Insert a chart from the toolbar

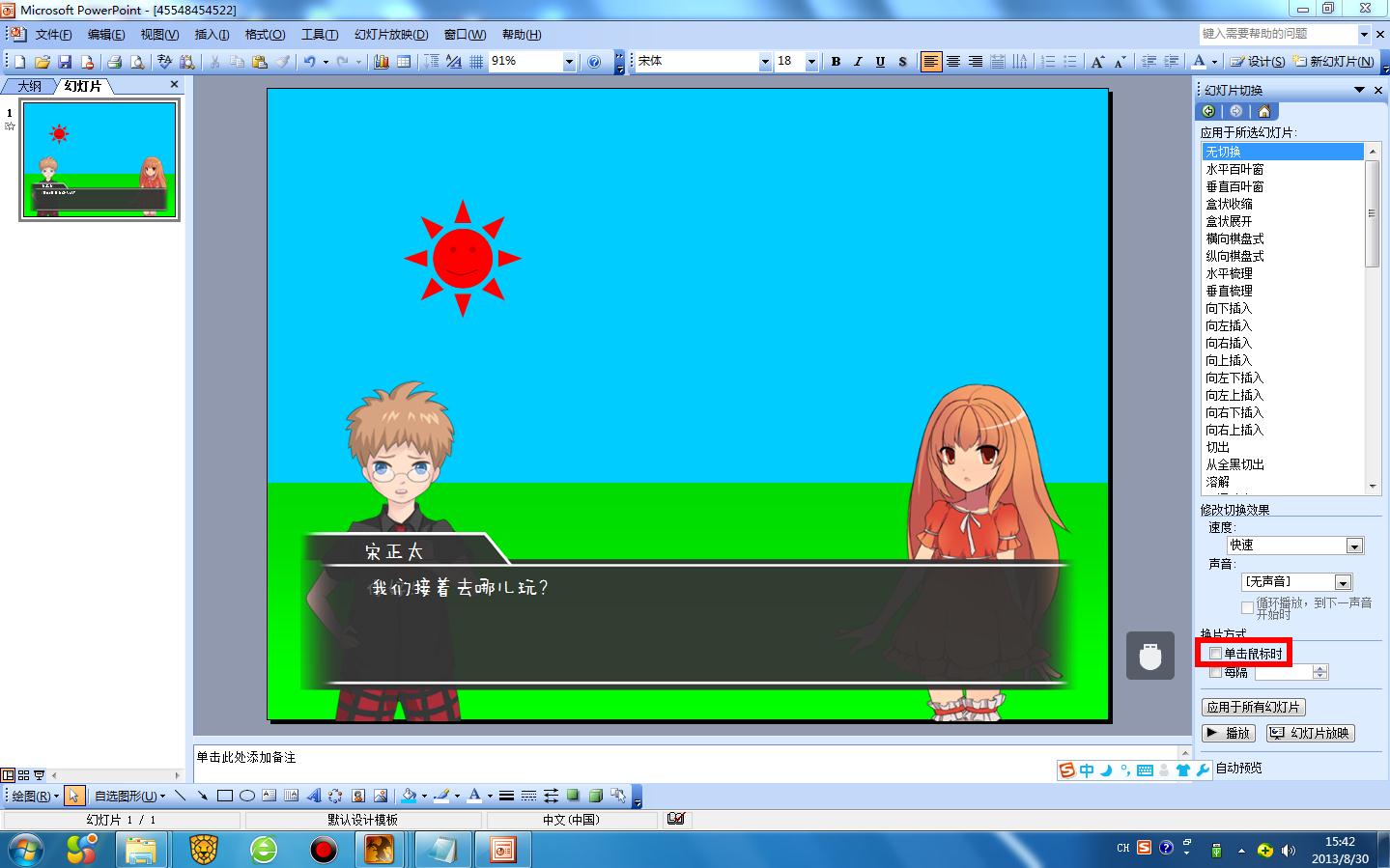click(381, 62)
